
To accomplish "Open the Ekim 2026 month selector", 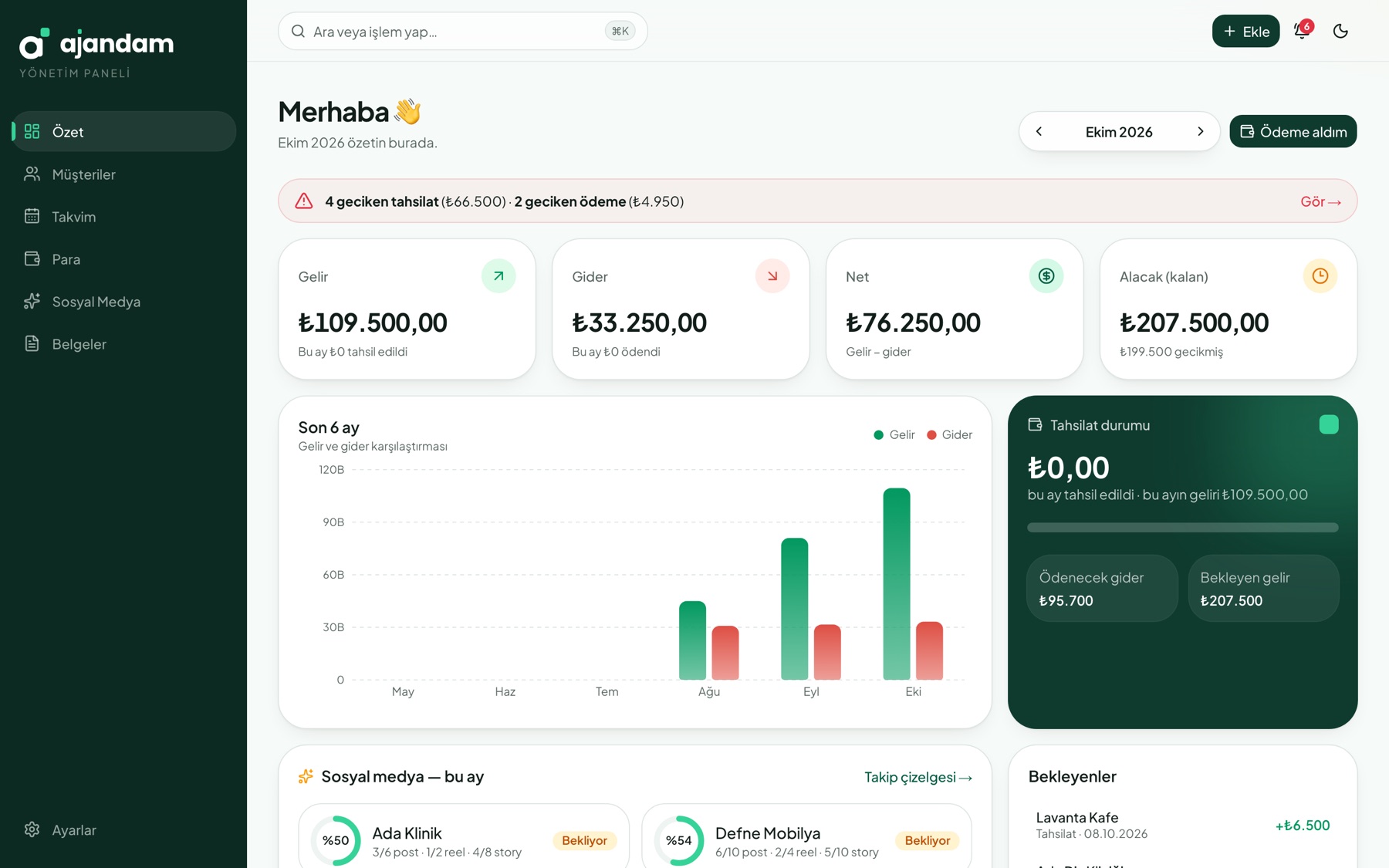I will pos(1119,132).
